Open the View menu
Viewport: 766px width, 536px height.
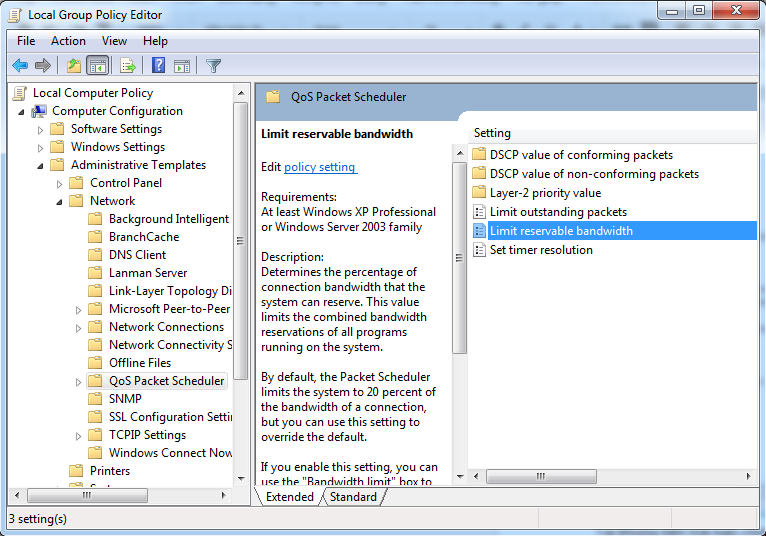[x=114, y=41]
